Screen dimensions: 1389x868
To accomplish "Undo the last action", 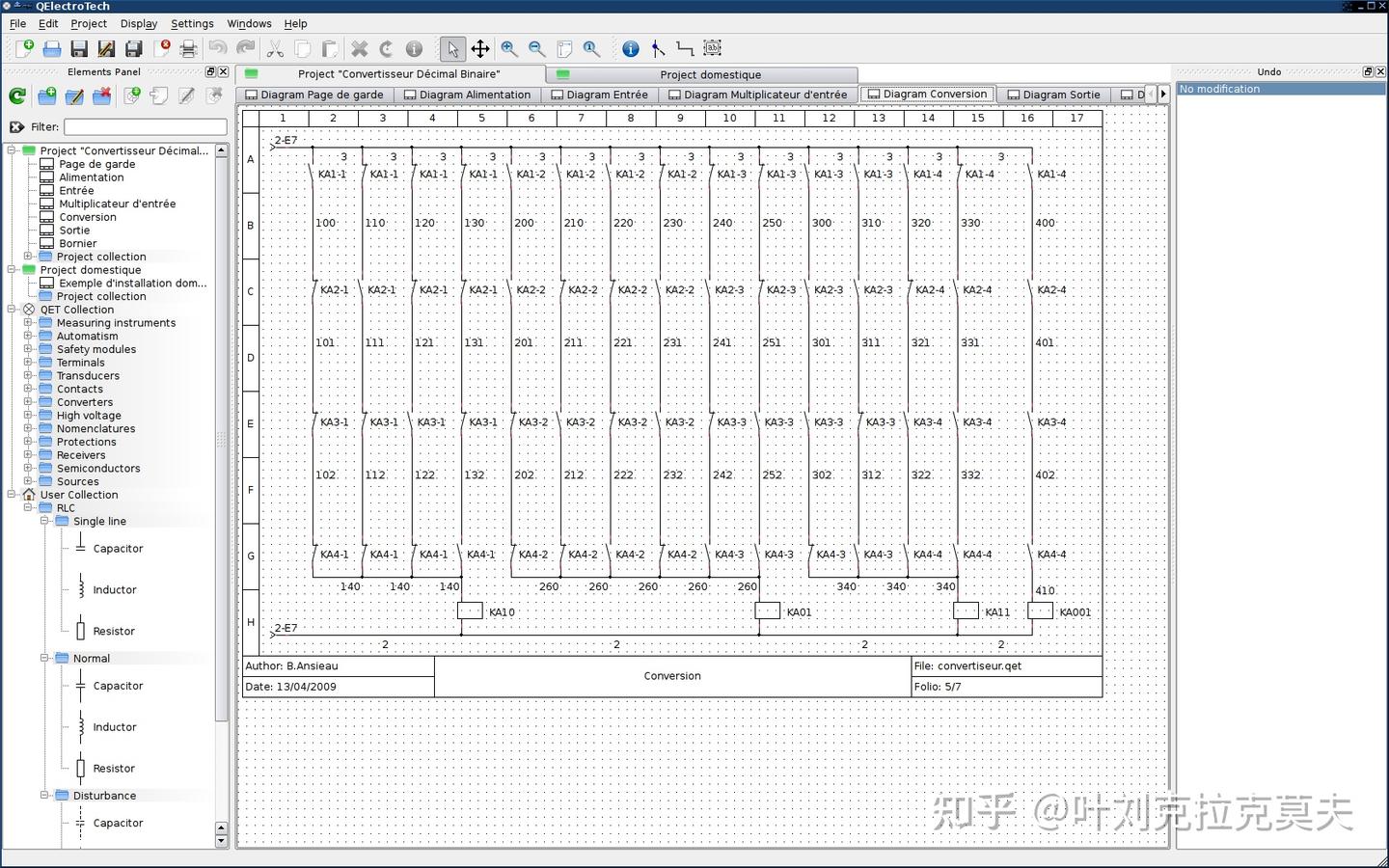I will tap(218, 48).
